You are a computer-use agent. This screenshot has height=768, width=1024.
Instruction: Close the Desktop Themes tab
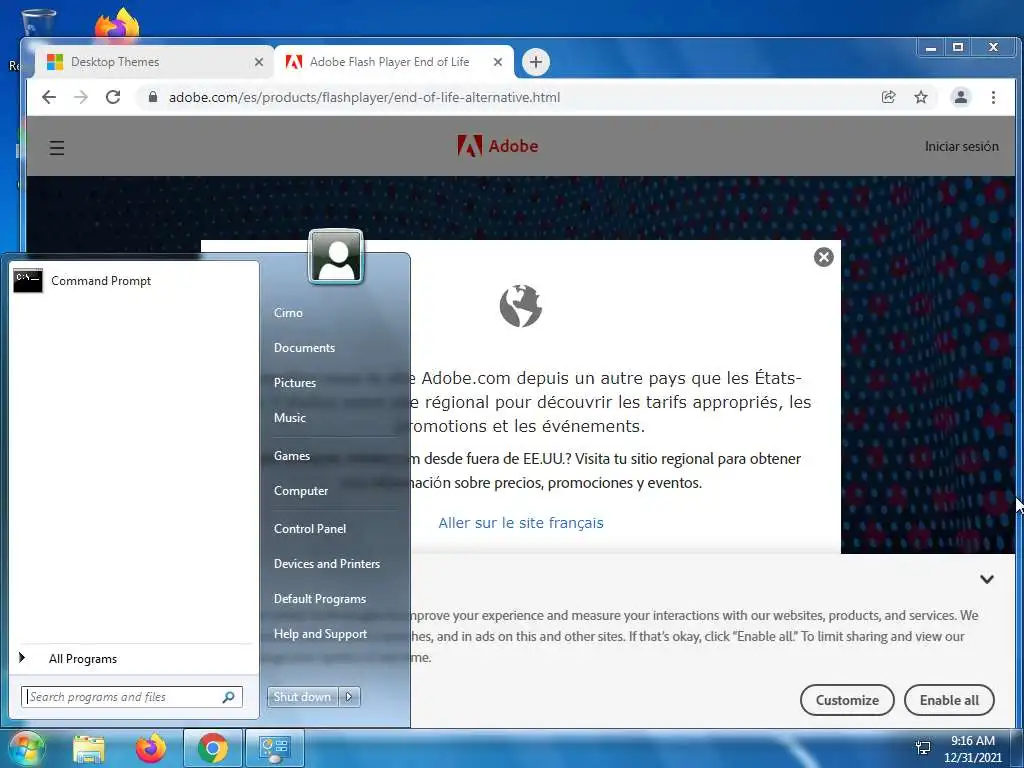[x=259, y=62]
